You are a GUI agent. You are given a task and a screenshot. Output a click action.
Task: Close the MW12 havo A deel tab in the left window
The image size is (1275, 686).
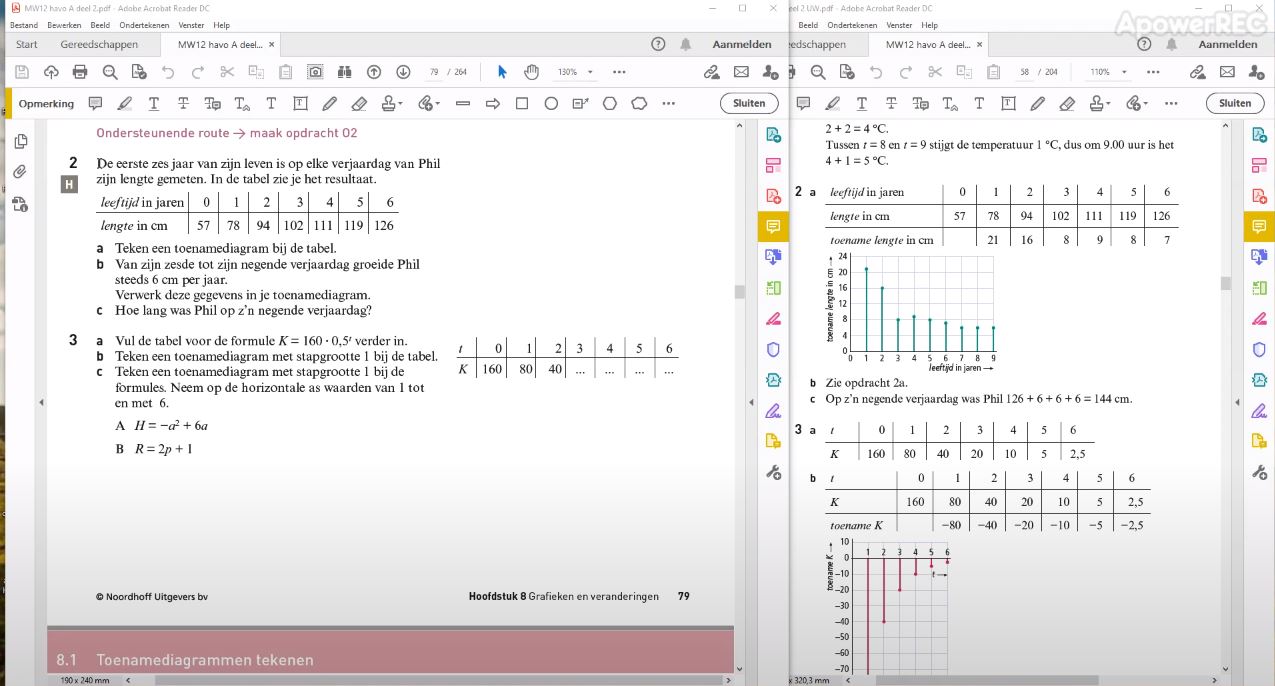point(272,44)
